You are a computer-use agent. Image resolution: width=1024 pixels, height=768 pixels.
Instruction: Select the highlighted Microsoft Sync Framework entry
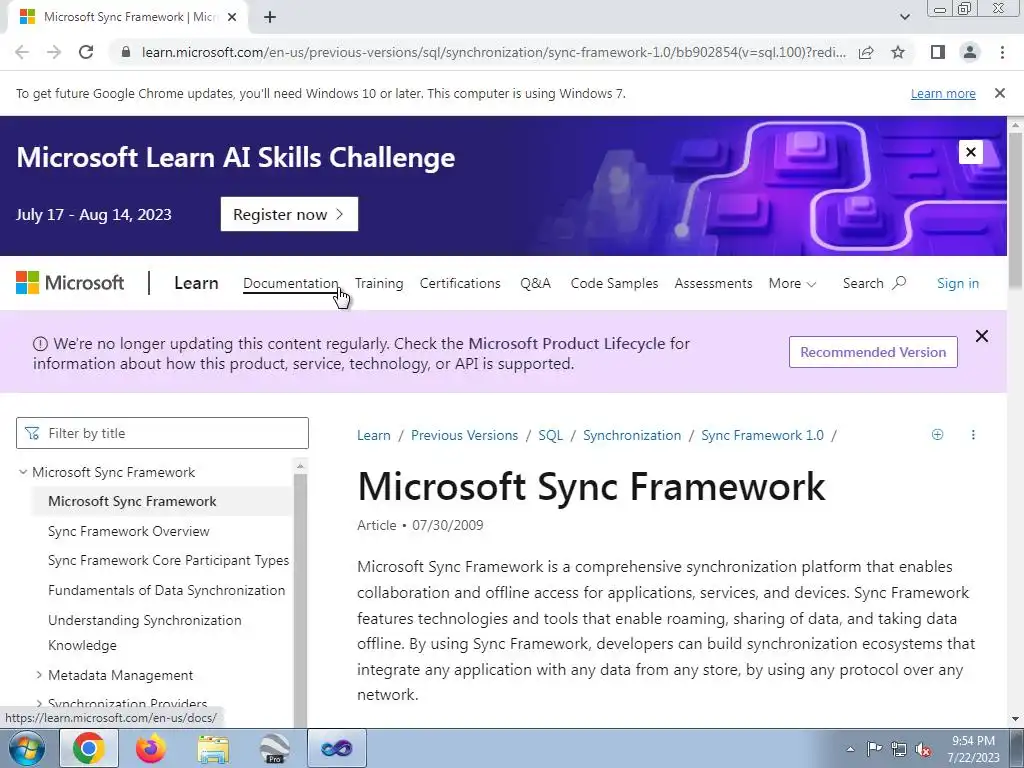click(x=161, y=502)
